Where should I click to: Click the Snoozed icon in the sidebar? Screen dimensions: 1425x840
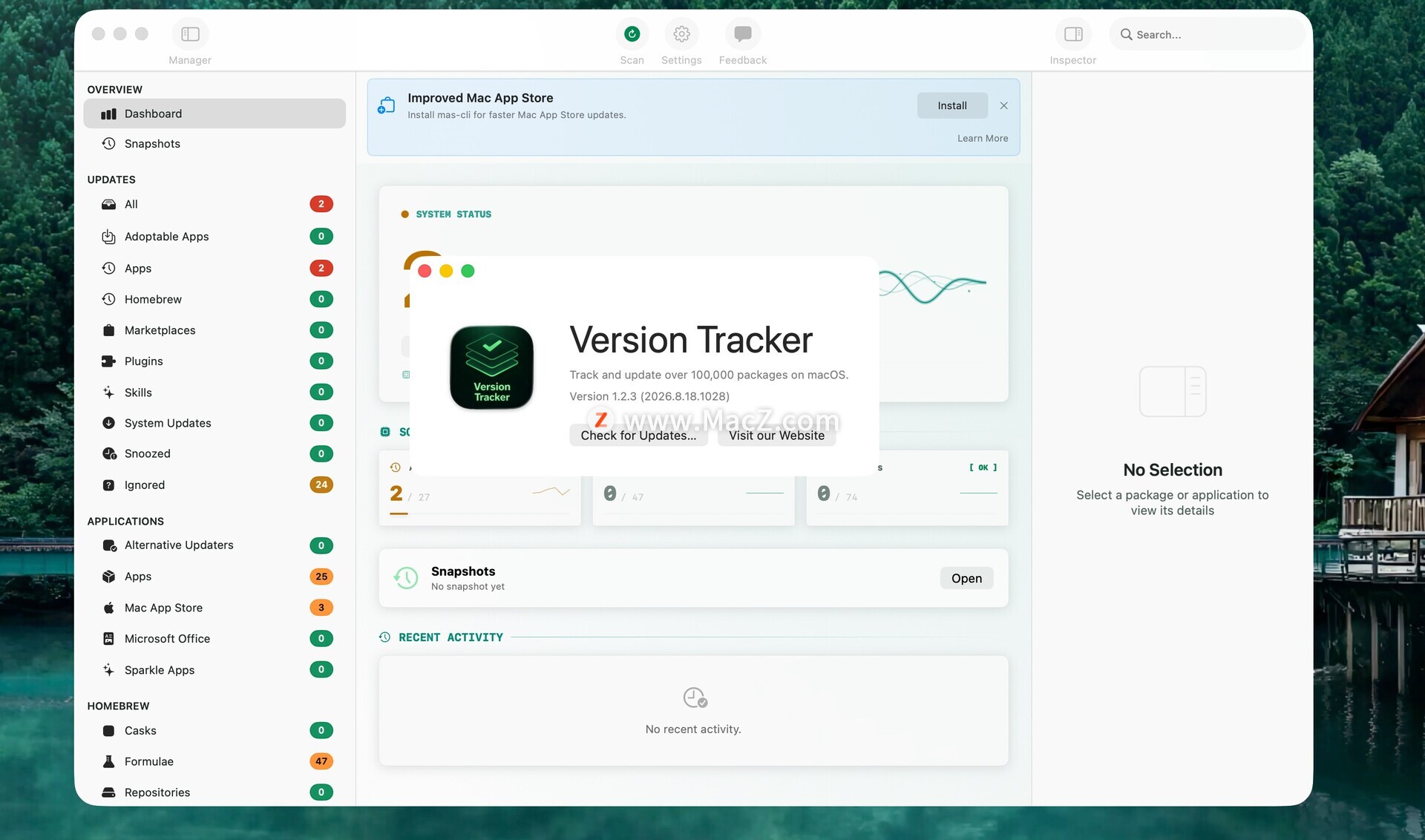pyautogui.click(x=109, y=453)
